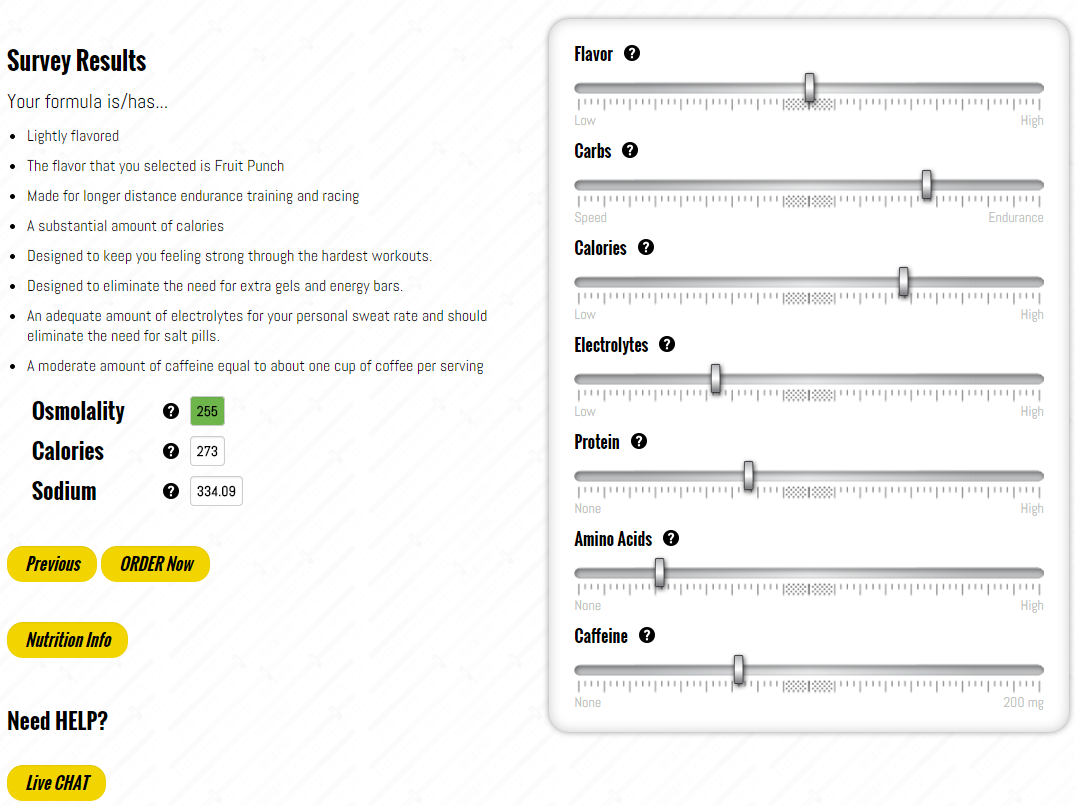Image resolution: width=1075 pixels, height=806 pixels.
Task: Open the Amino Acids help icon
Action: (x=671, y=538)
